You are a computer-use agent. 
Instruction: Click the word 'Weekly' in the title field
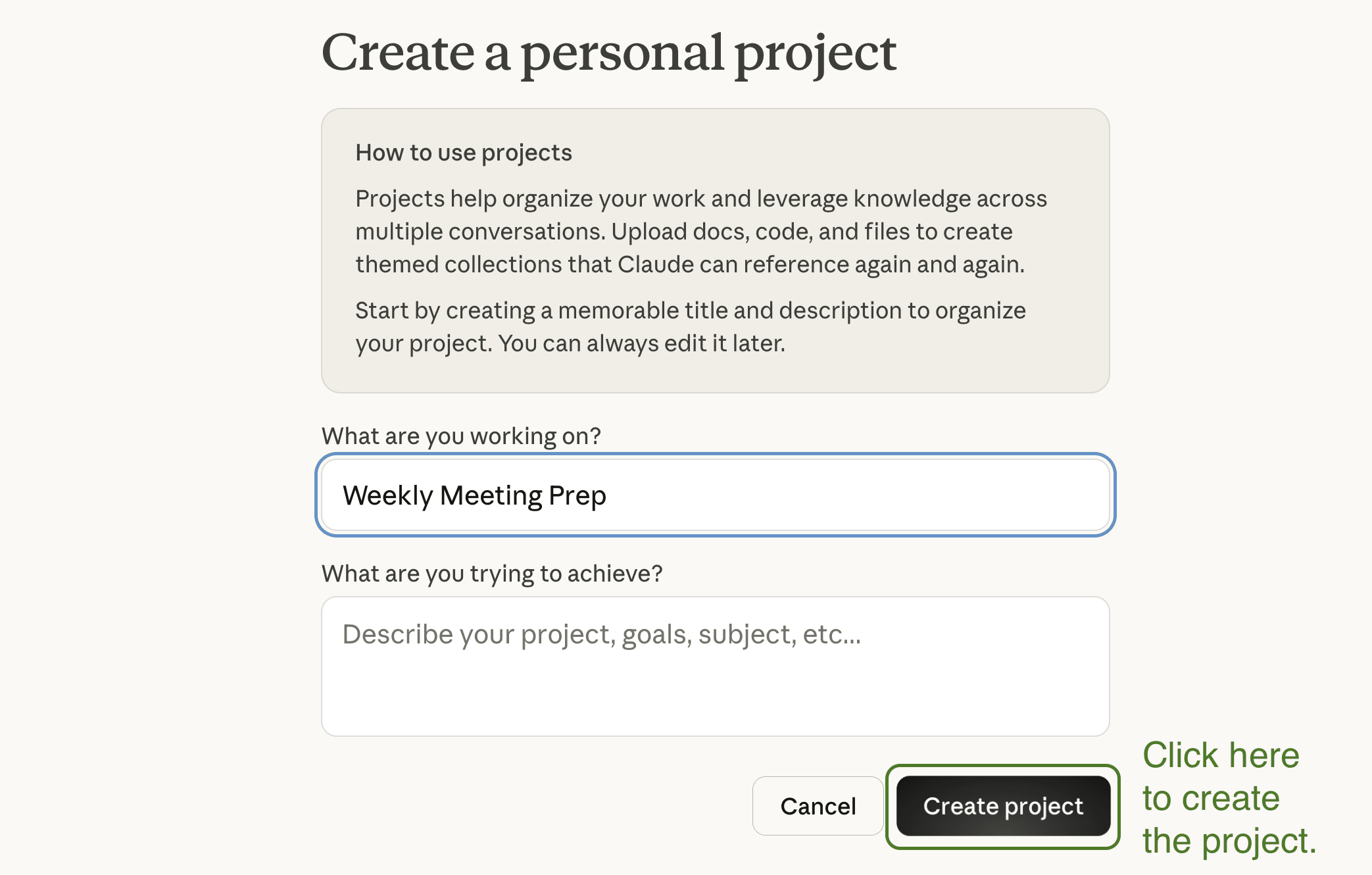387,495
